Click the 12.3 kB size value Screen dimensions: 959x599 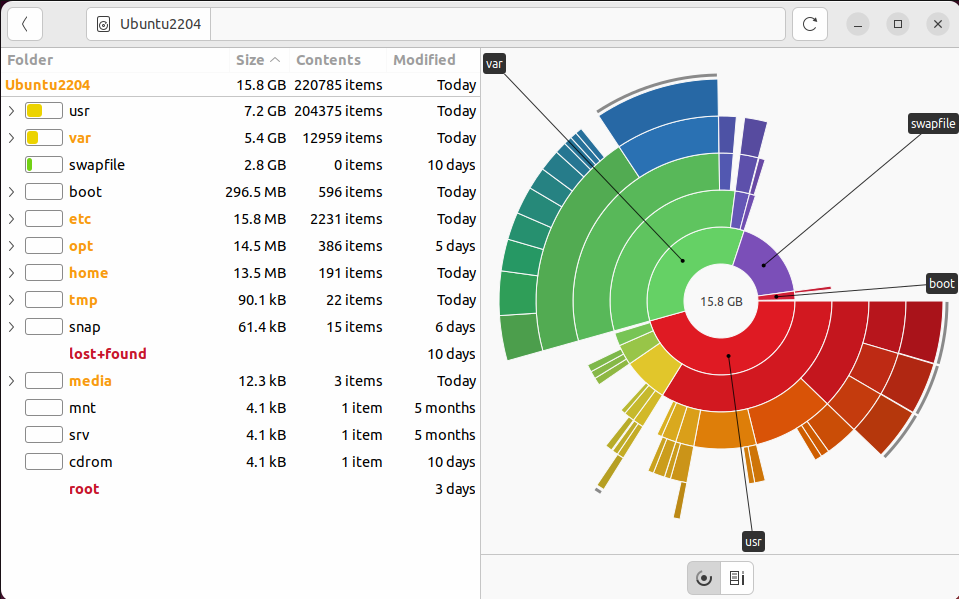click(x=262, y=381)
